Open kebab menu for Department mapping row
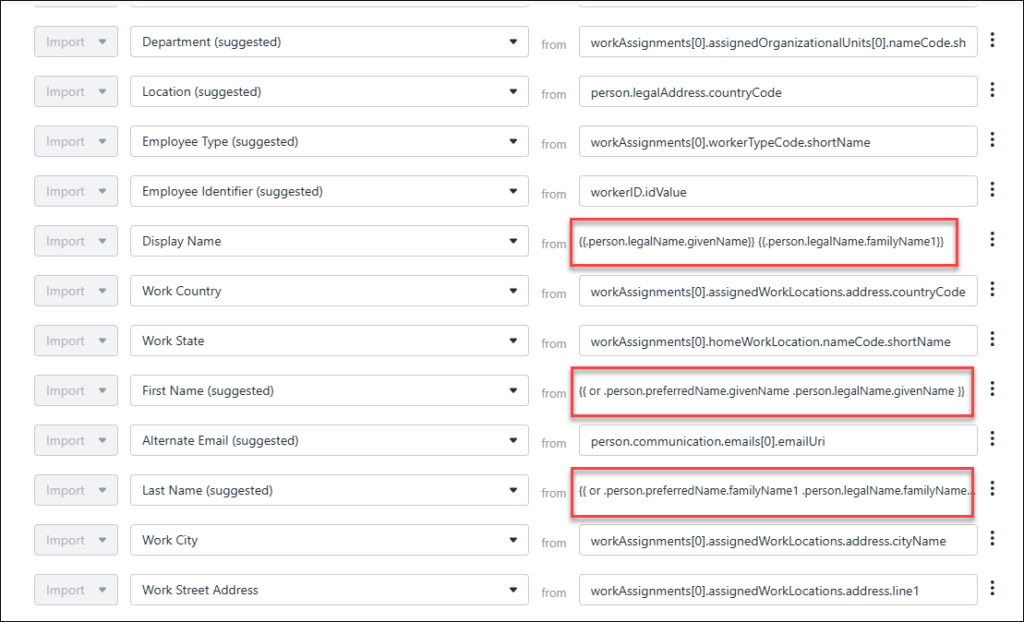 (x=992, y=41)
